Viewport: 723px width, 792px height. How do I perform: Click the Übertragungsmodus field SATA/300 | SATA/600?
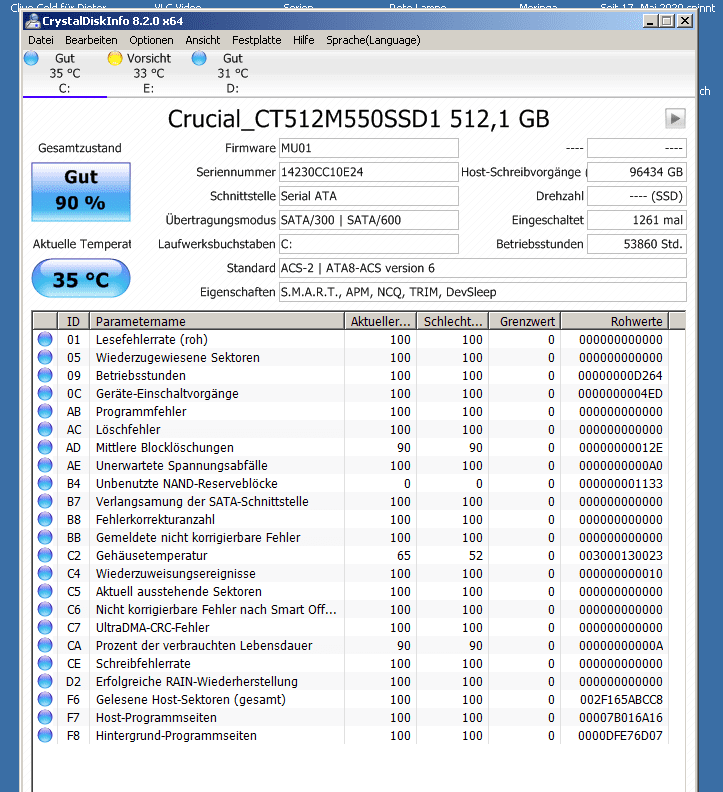369,220
